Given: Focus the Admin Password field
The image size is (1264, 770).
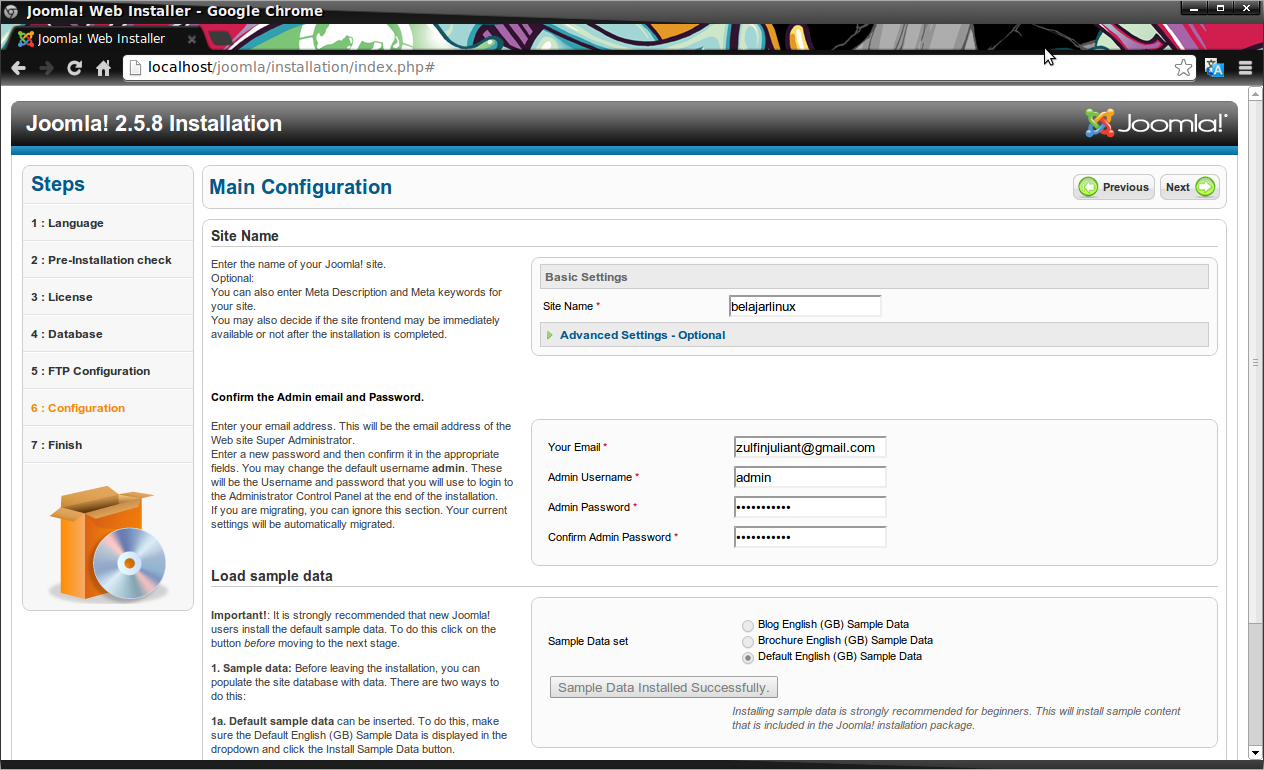Looking at the screenshot, I should click(810, 507).
